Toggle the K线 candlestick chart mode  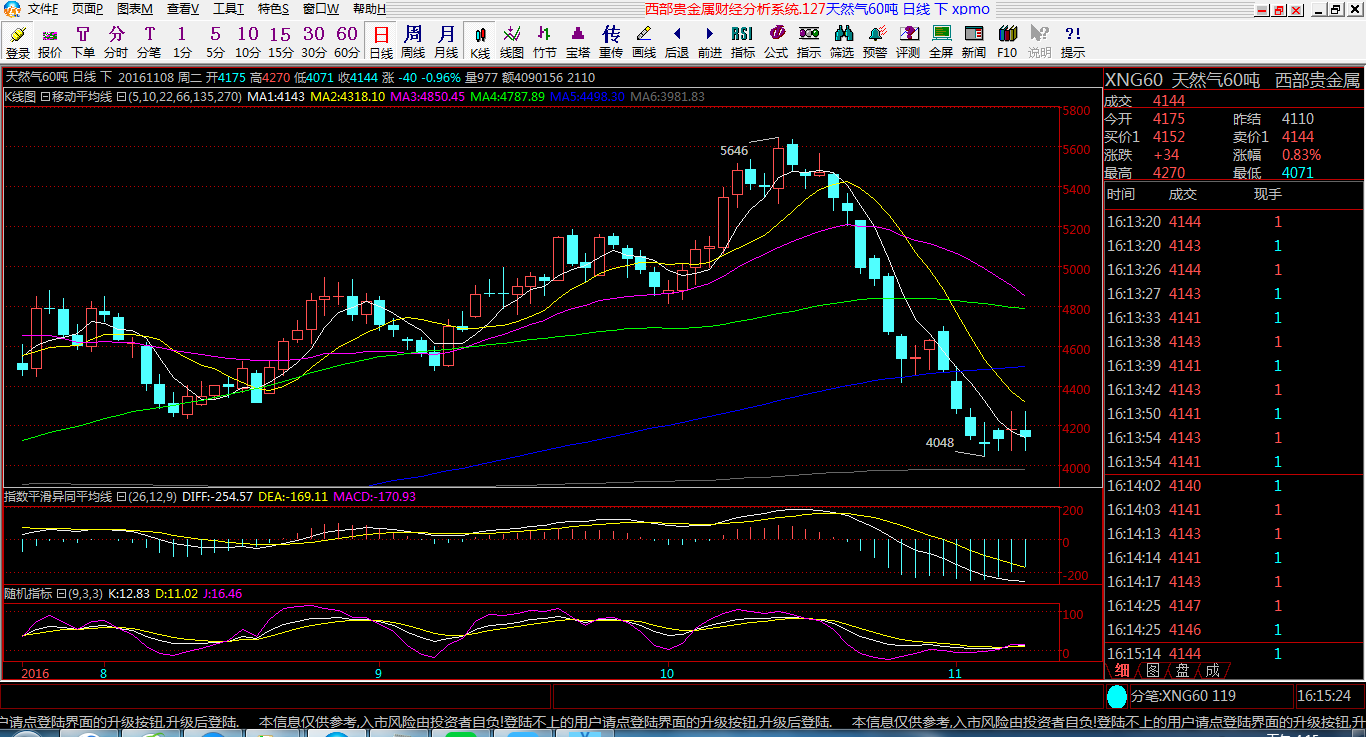[480, 42]
